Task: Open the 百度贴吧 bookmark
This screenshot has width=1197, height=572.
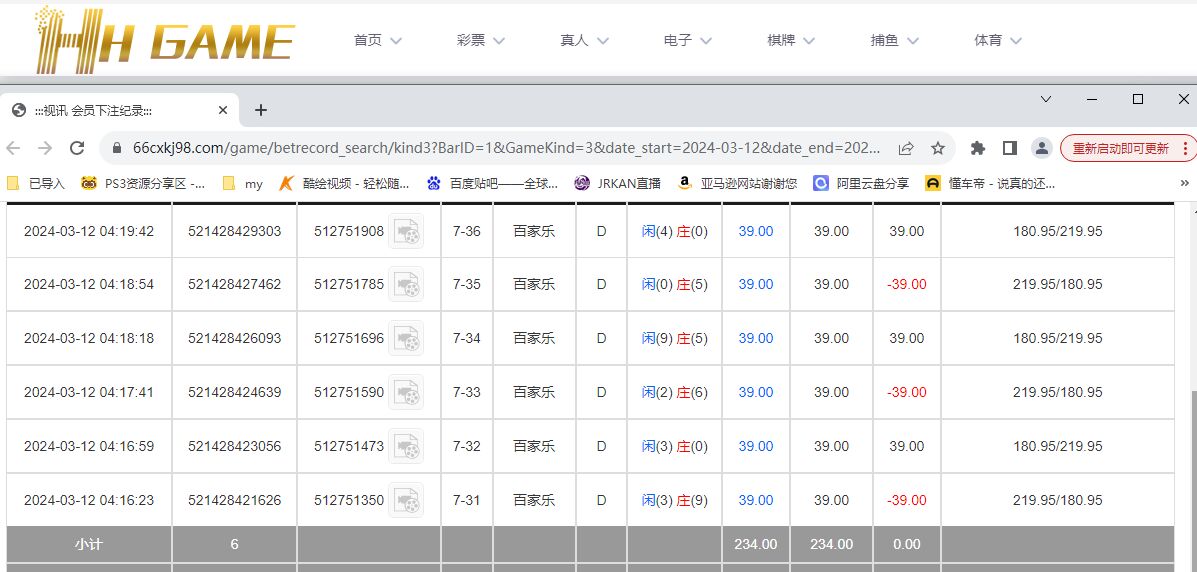Action: coord(491,183)
